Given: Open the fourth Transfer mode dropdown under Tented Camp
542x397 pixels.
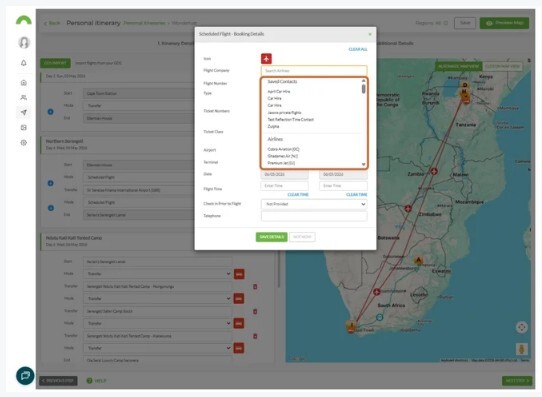Looking at the screenshot, I should click(x=158, y=348).
